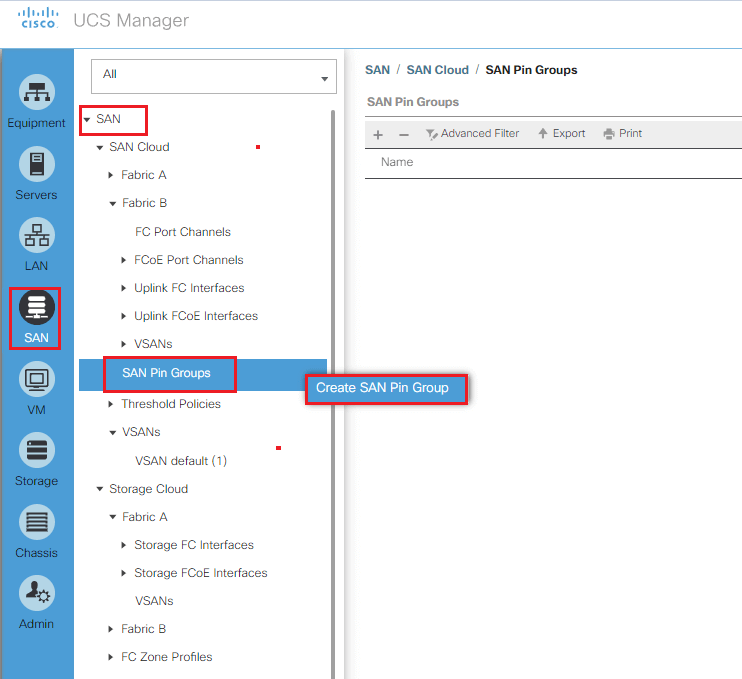This screenshot has width=742, height=679.
Task: Open the Admin navigation icon
Action: click(36, 593)
